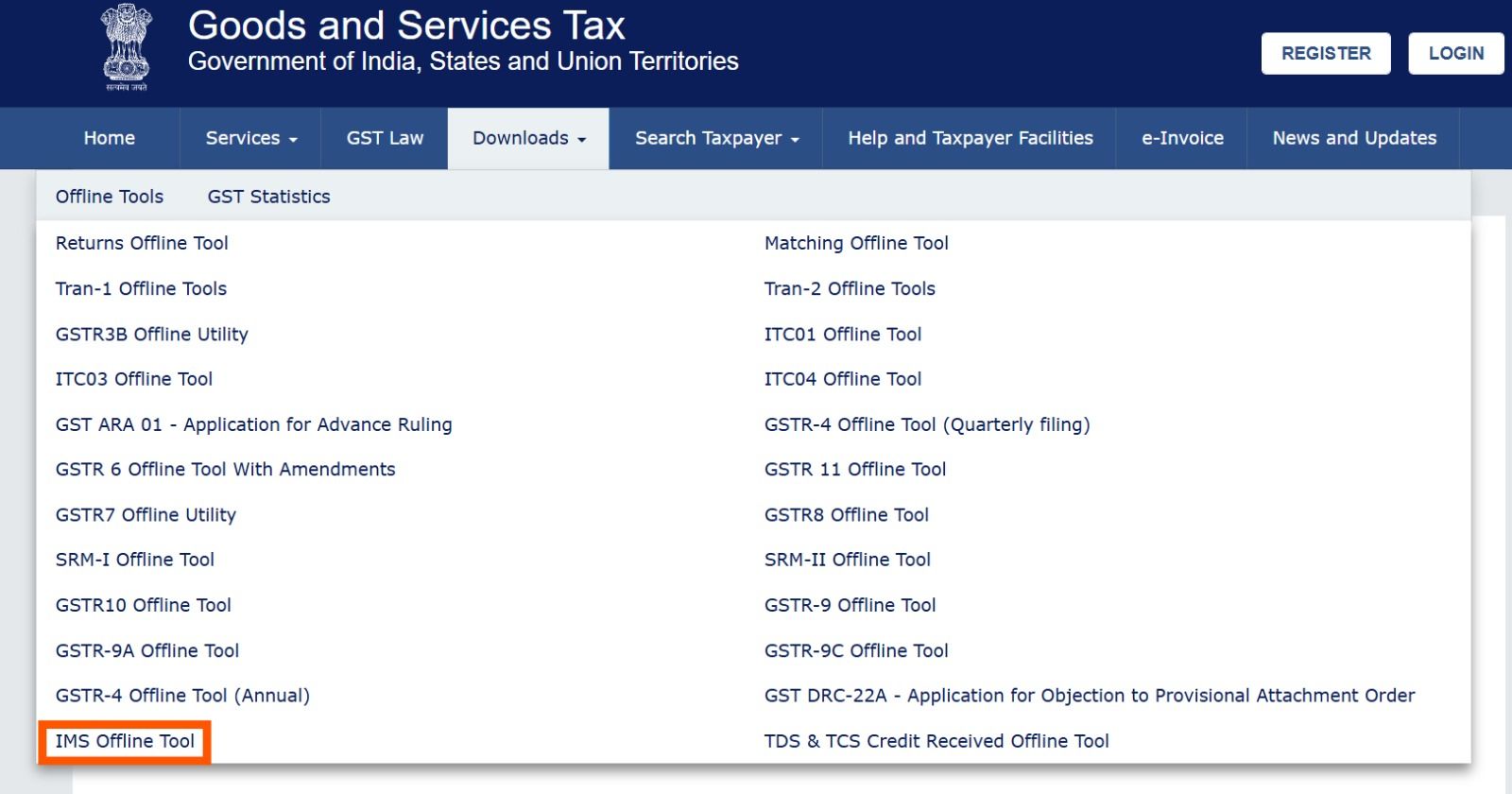
Task: Open the GST Law menu item
Action: click(385, 138)
